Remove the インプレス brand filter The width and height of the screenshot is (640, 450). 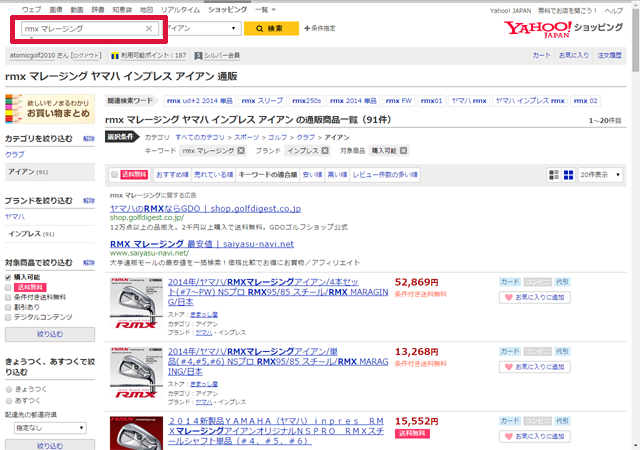[325, 151]
